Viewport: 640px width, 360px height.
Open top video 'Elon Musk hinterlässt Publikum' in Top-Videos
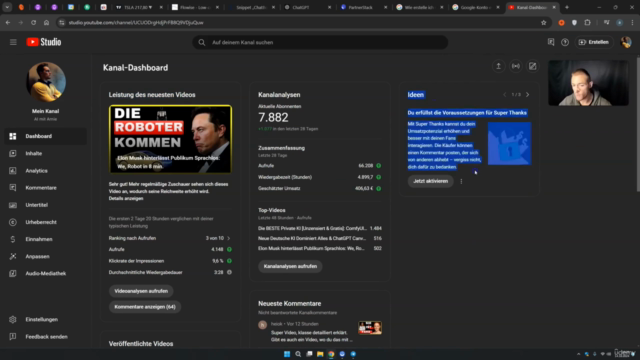(x=311, y=248)
